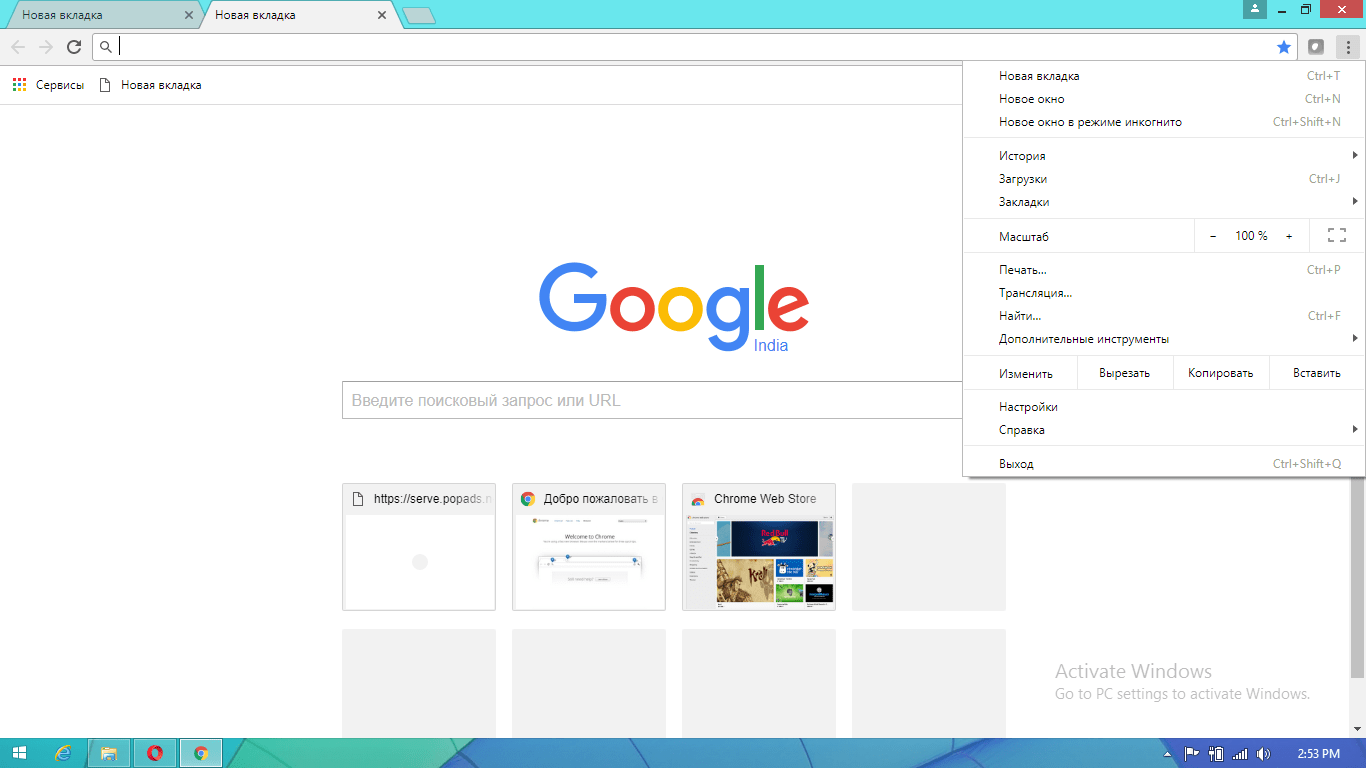Click the browser forward arrow

point(46,47)
